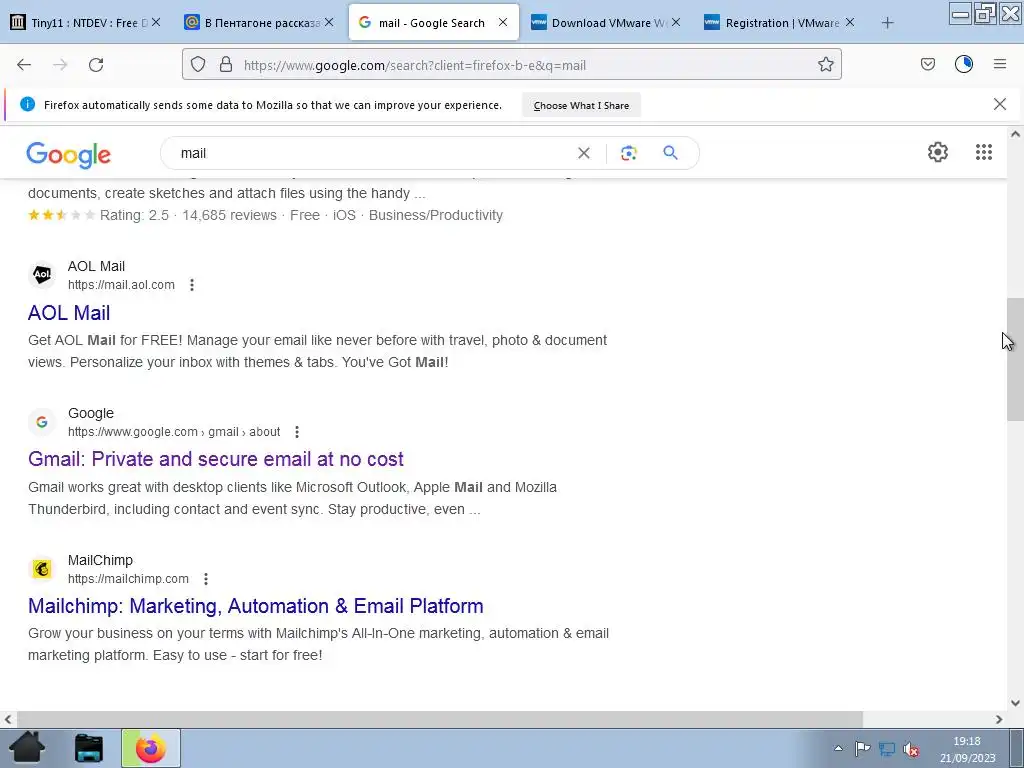This screenshot has width=1024, height=768.
Task: Click the magnifier search button in Google
Action: 670,153
